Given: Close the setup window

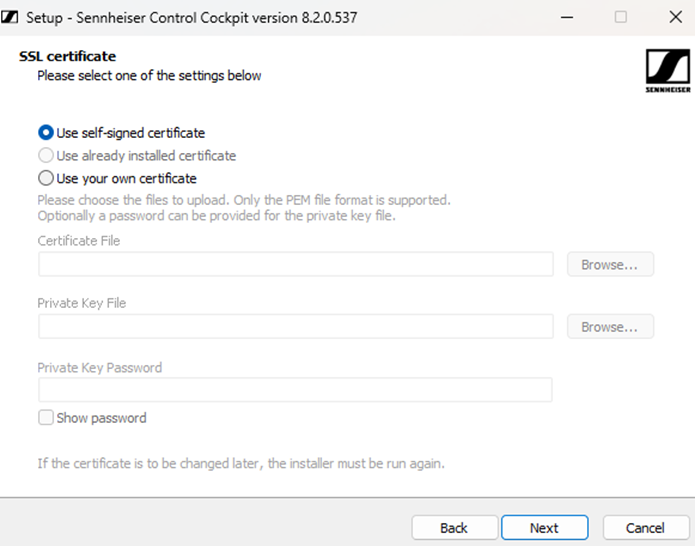Looking at the screenshot, I should pos(671,17).
